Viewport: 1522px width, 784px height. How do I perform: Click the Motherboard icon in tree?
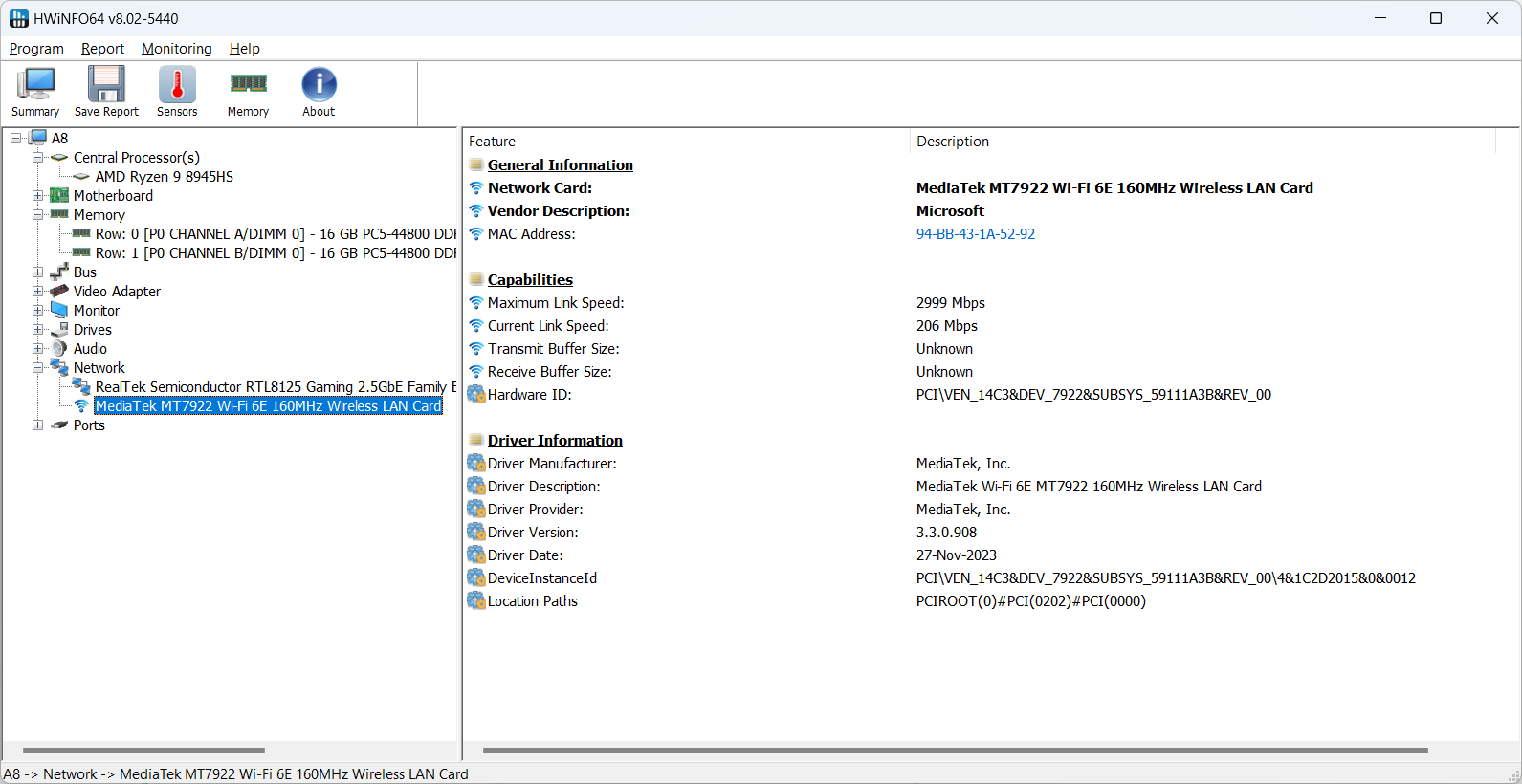pyautogui.click(x=59, y=196)
